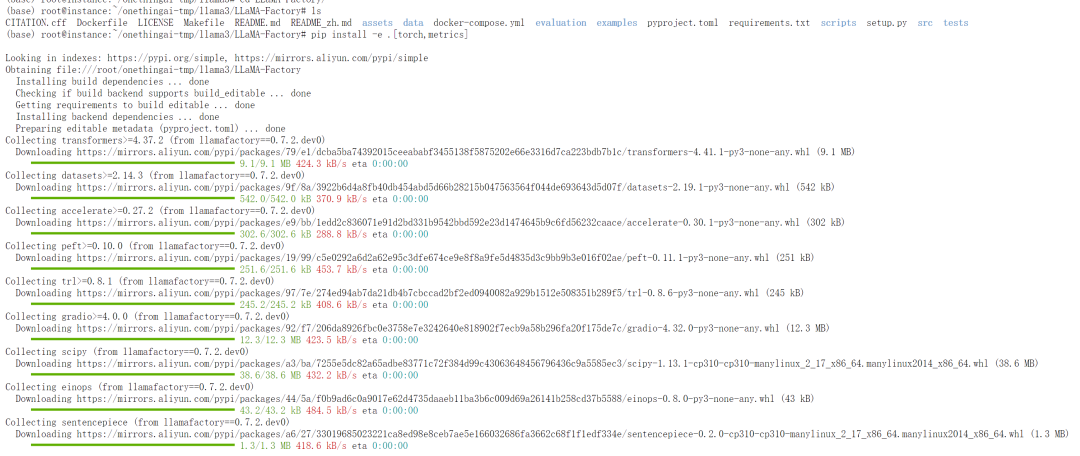
Task: Click the sentencepiece-0.2.0 wheel download URL
Action: [549, 433]
